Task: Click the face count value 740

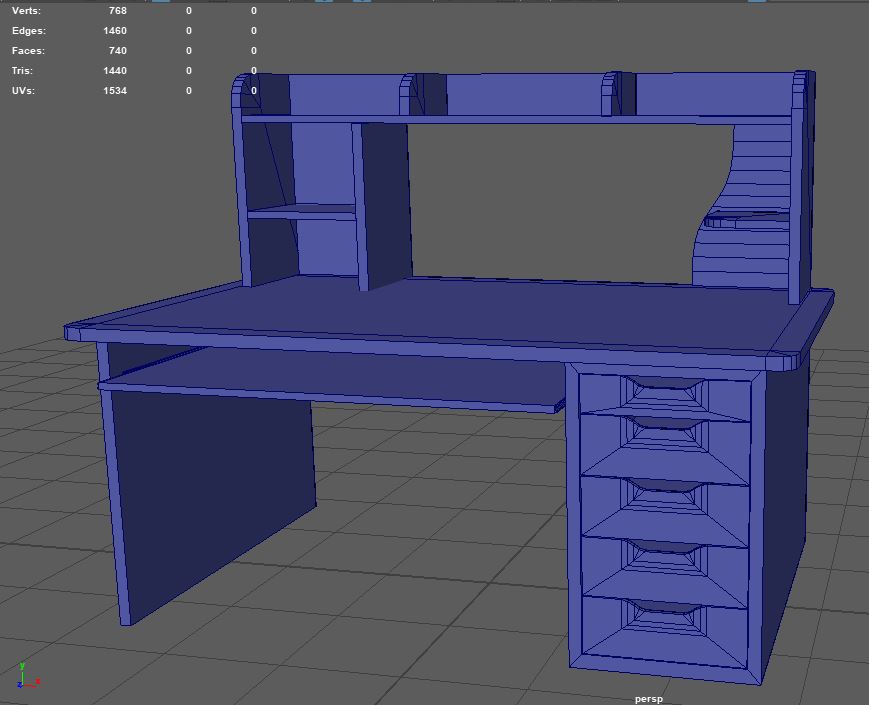Action: point(117,50)
